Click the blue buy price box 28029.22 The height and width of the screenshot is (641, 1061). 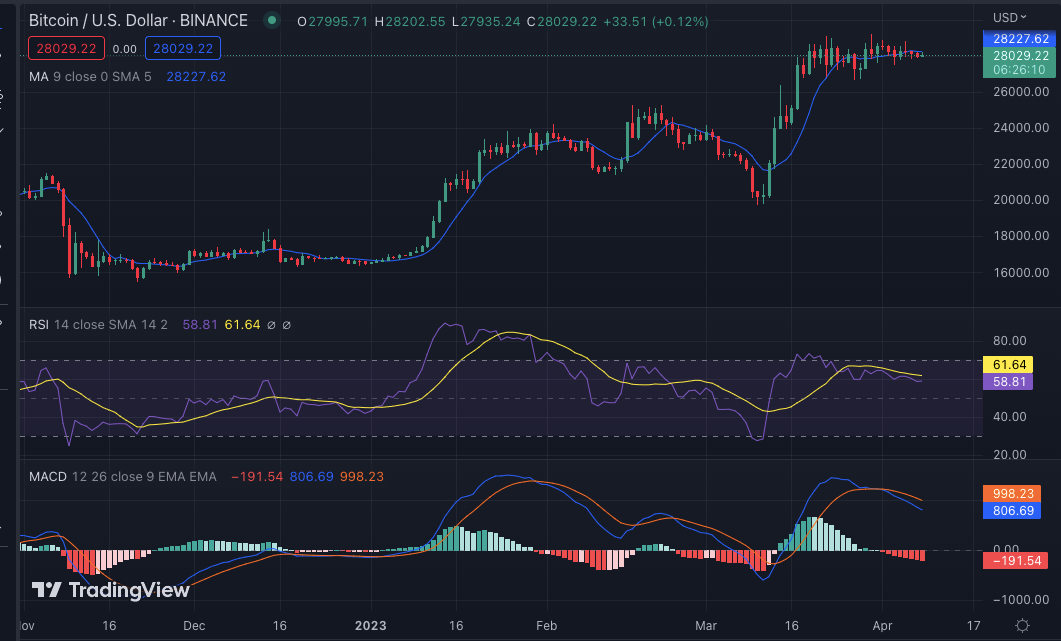[x=183, y=48]
